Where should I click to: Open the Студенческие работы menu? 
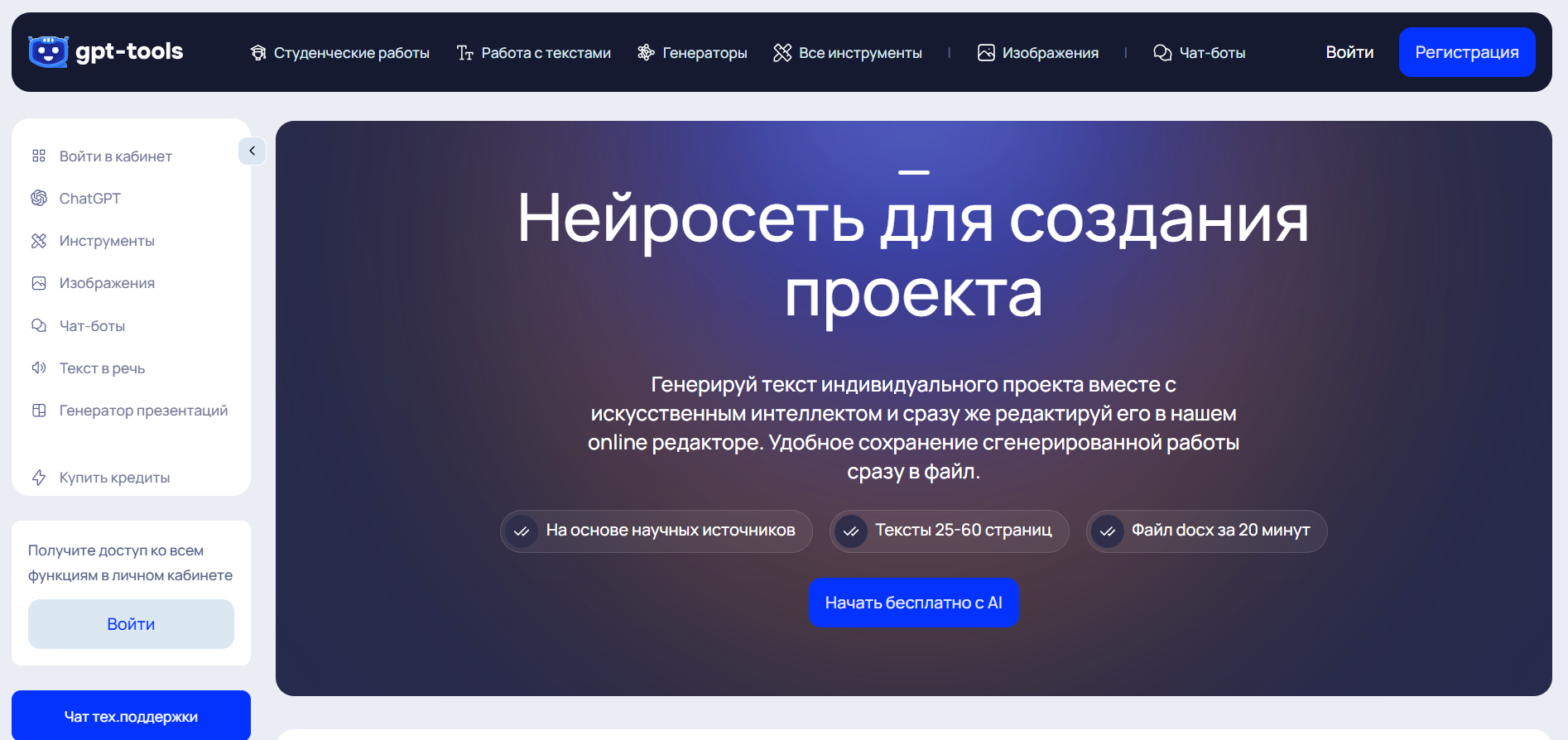[x=339, y=53]
